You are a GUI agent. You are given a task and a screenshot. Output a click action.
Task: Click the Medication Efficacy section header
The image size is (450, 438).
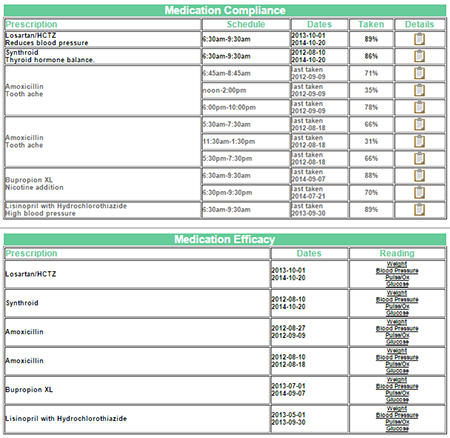(x=225, y=239)
